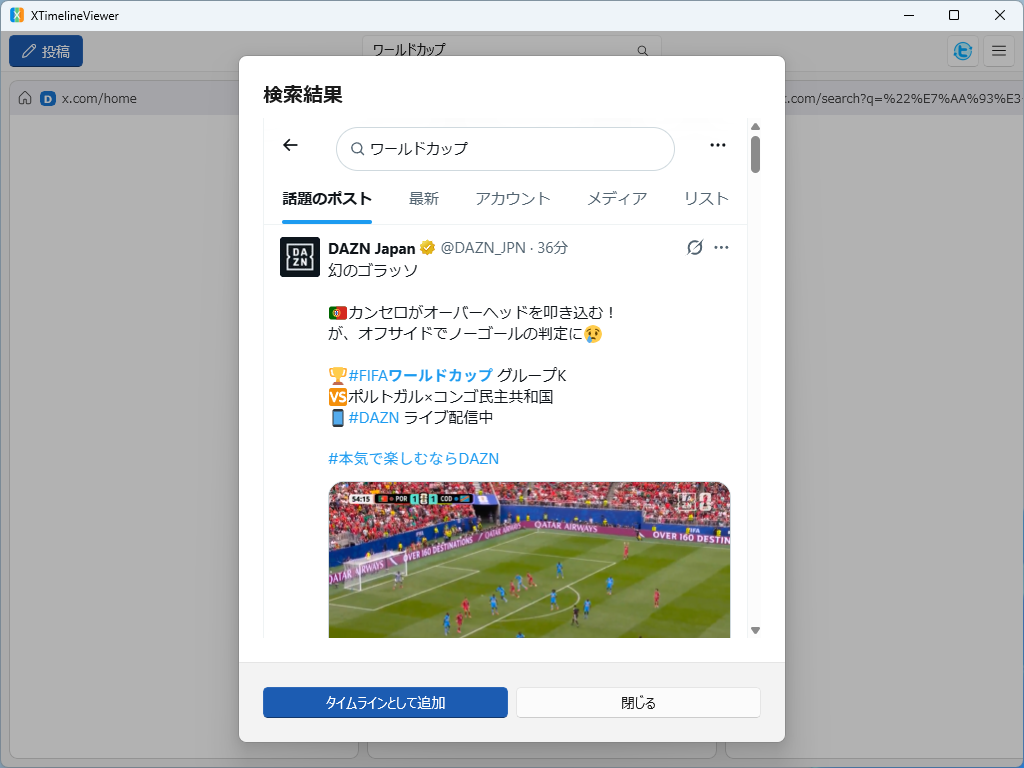Click DAZN Japan profile avatar
1024x768 pixels.
coord(300,257)
